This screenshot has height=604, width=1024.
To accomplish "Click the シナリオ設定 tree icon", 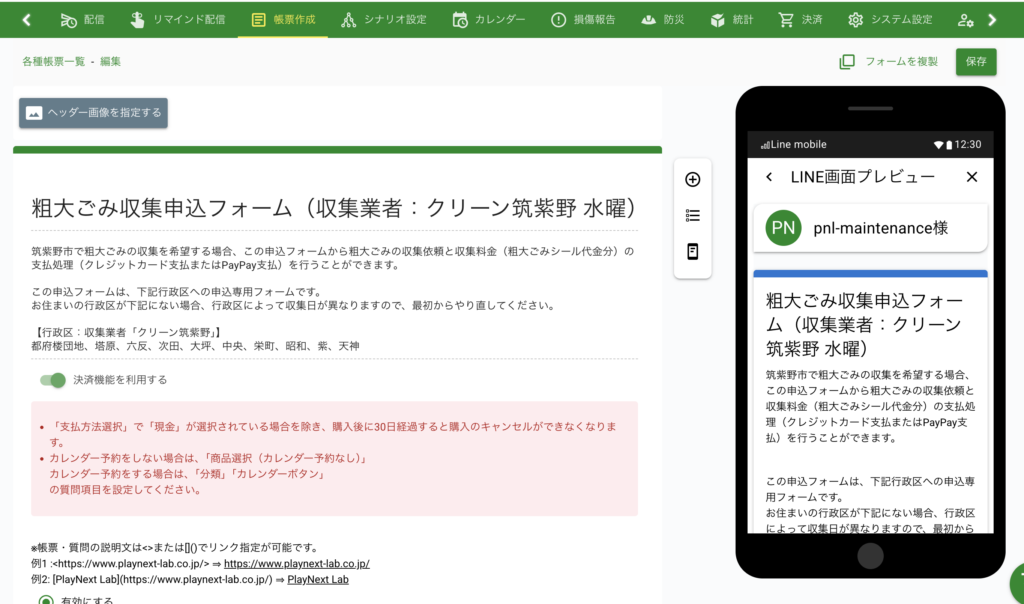I will 349,20.
